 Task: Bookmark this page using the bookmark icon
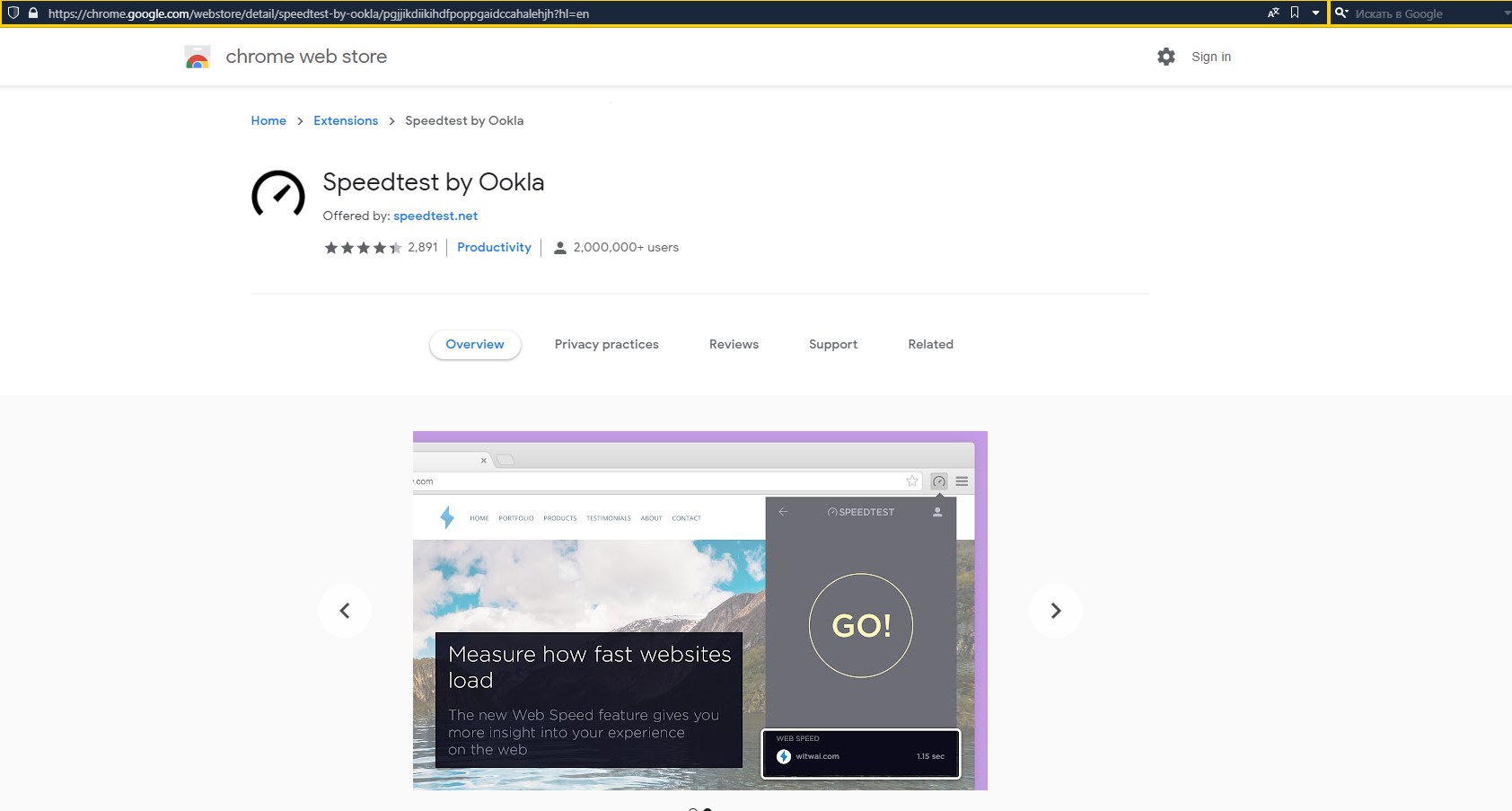[x=1295, y=13]
